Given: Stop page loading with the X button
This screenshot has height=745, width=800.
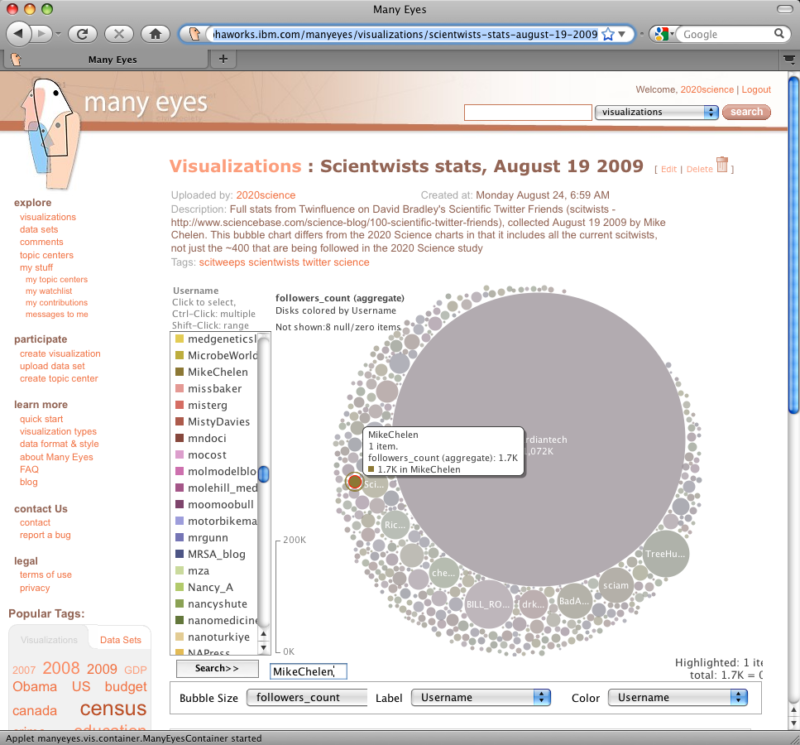Looking at the screenshot, I should (119, 34).
